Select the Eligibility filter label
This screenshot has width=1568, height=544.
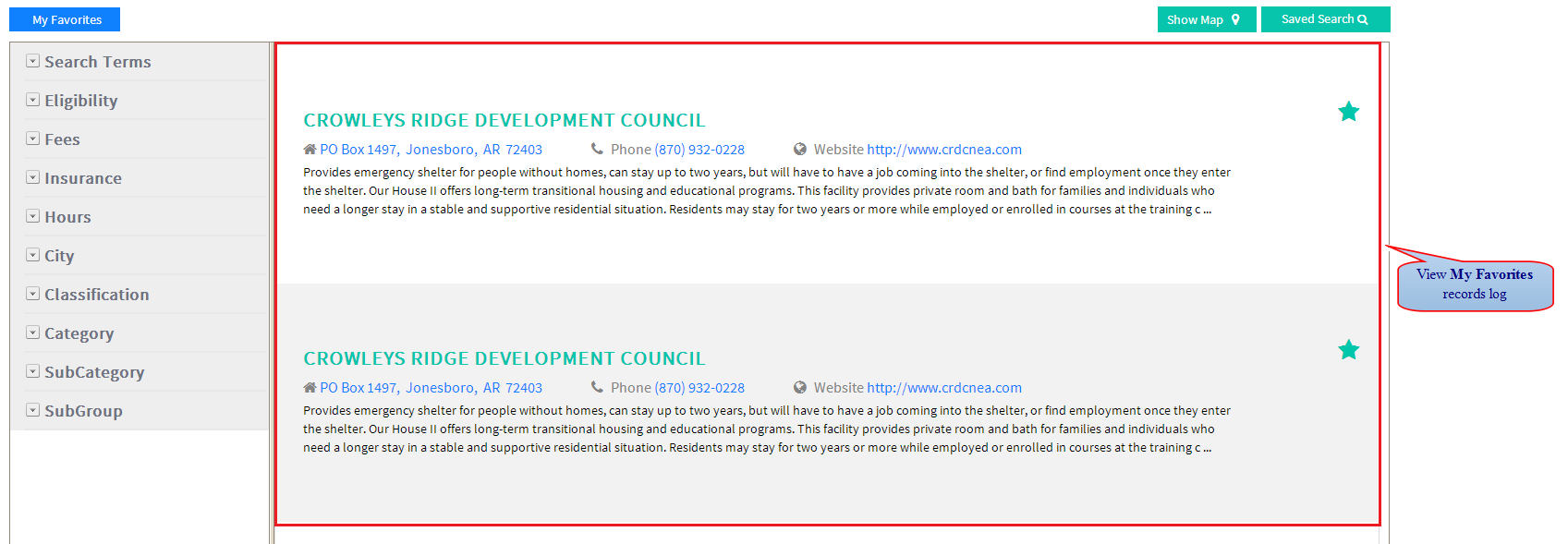(x=81, y=101)
